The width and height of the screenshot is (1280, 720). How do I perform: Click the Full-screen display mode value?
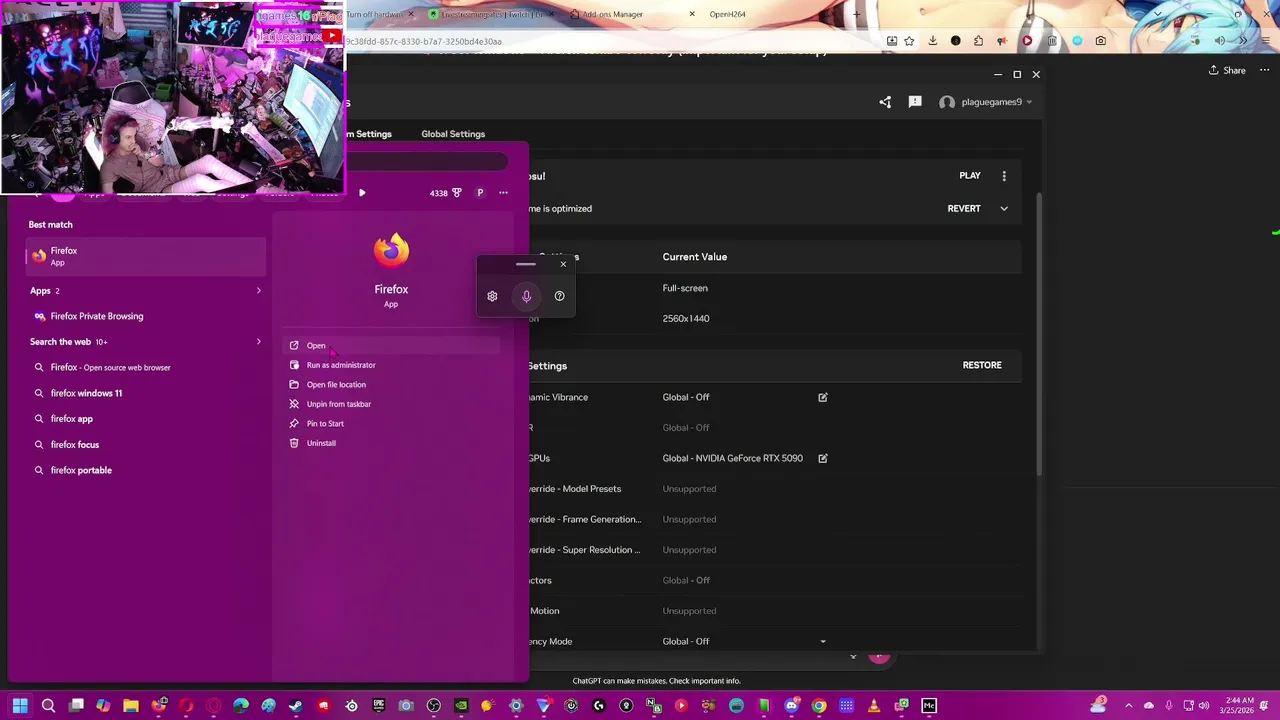pyautogui.click(x=685, y=288)
